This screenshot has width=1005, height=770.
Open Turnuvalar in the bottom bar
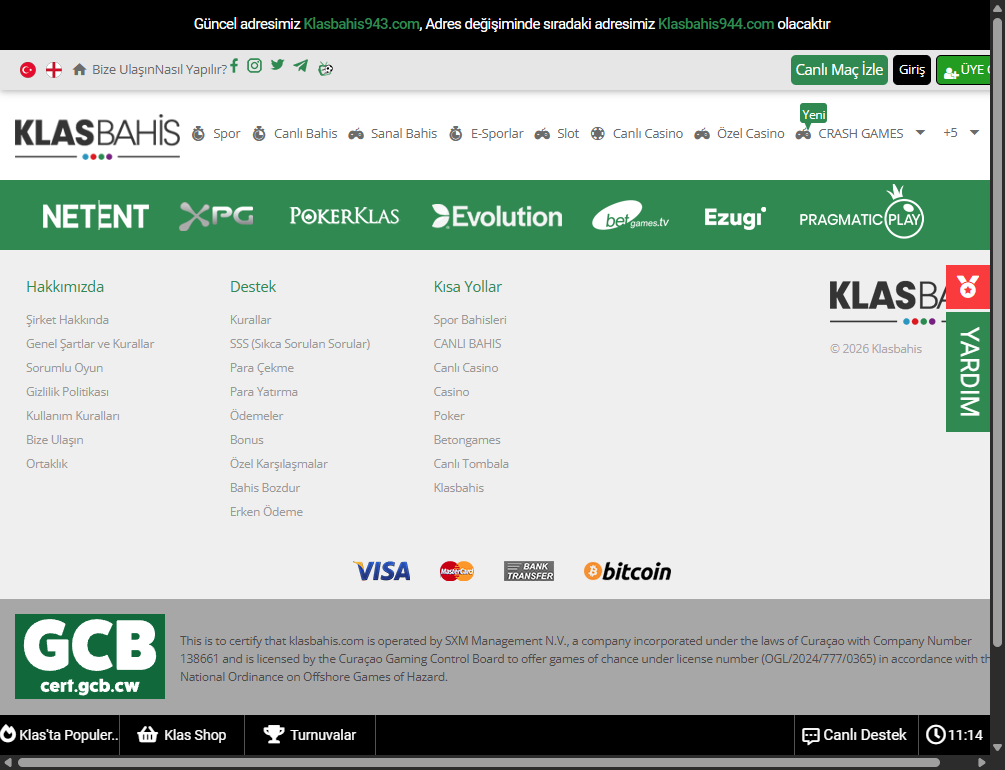[x=310, y=735]
